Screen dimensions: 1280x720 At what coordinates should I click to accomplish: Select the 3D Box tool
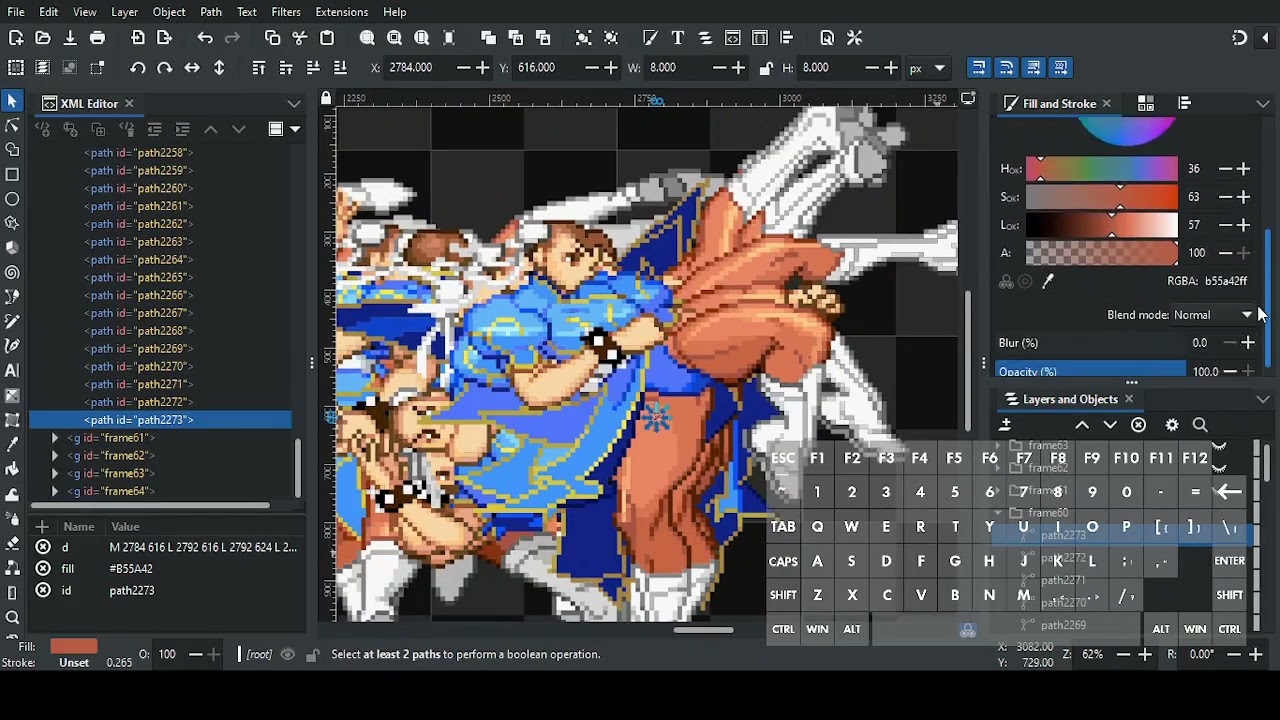pyautogui.click(x=12, y=248)
